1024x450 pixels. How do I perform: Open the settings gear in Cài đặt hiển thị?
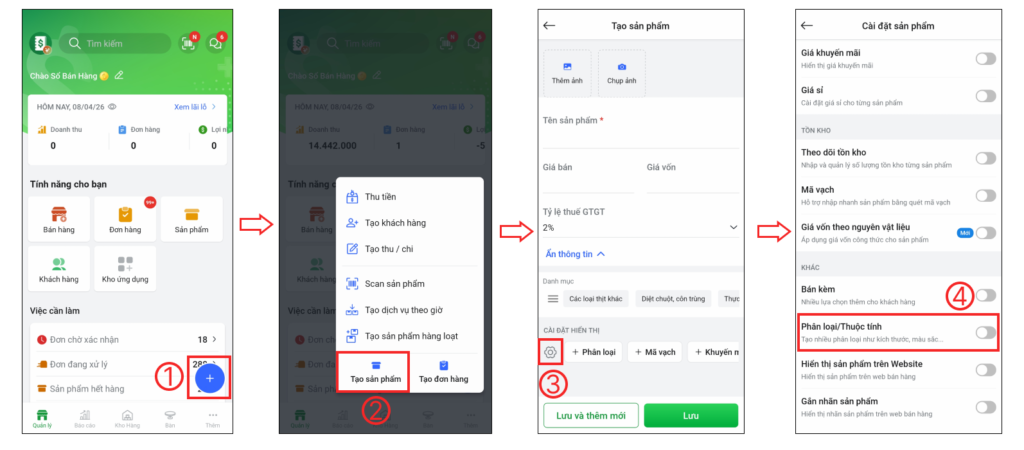[551, 352]
